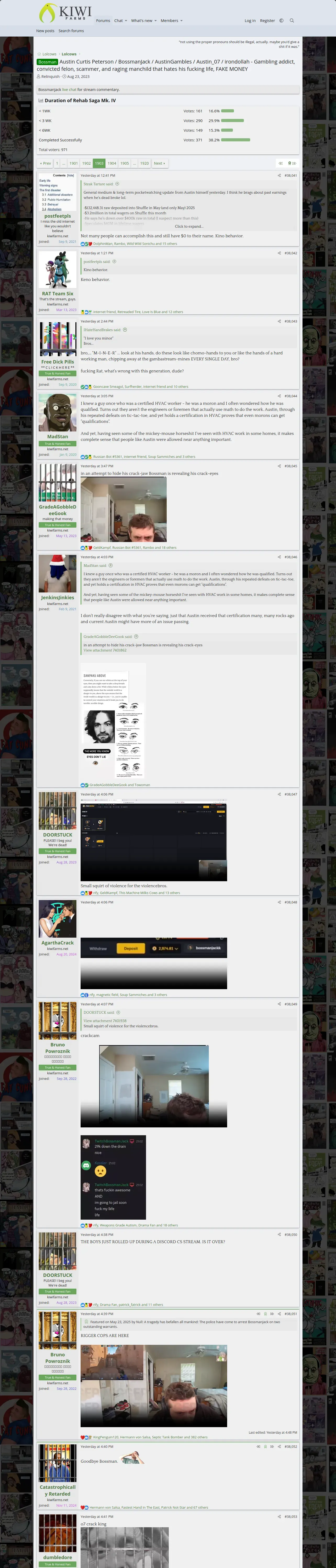
Task: Click the AgarthaCrack username
Action: (57, 942)
